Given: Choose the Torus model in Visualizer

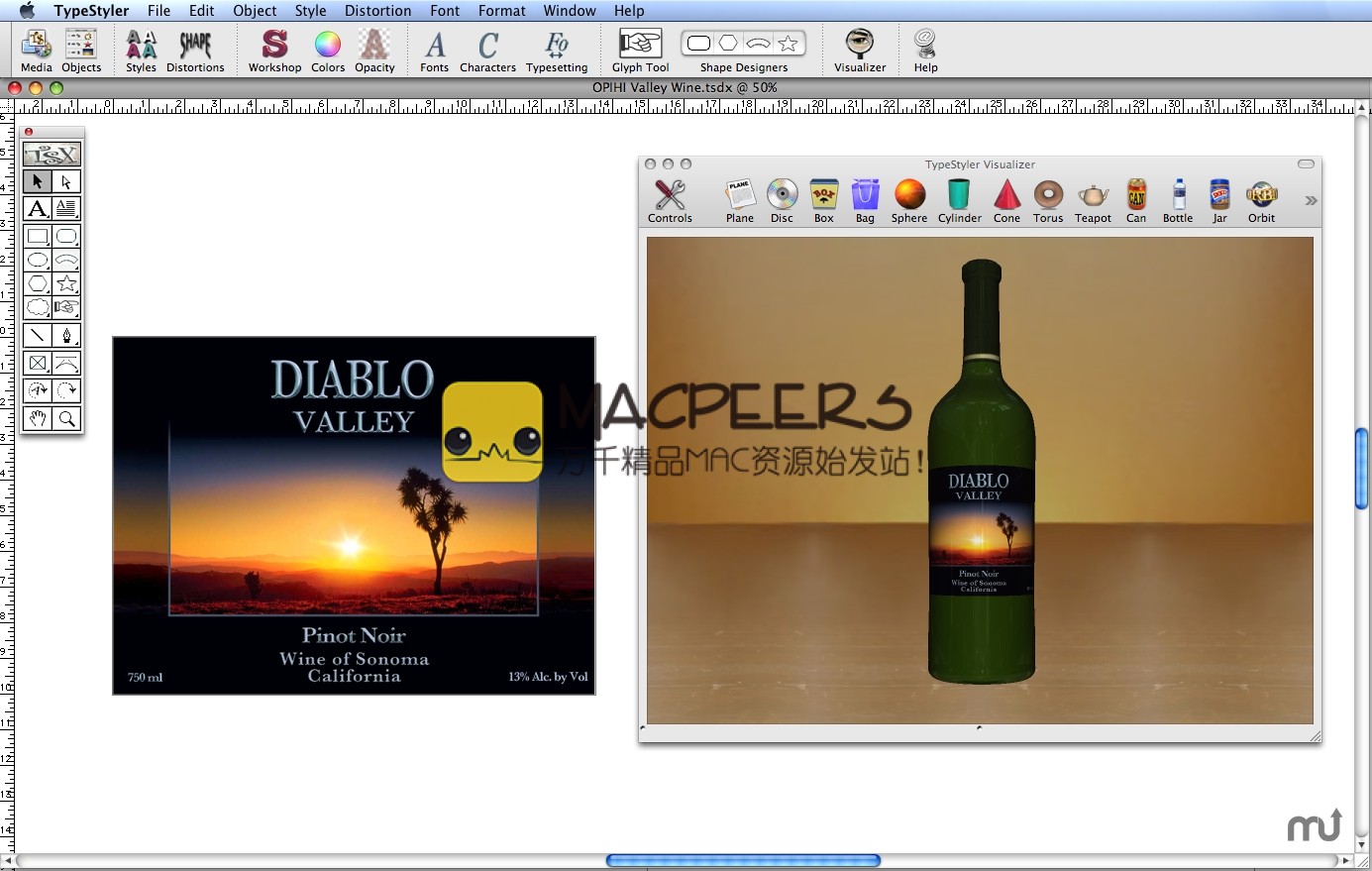Looking at the screenshot, I should click(x=1048, y=201).
